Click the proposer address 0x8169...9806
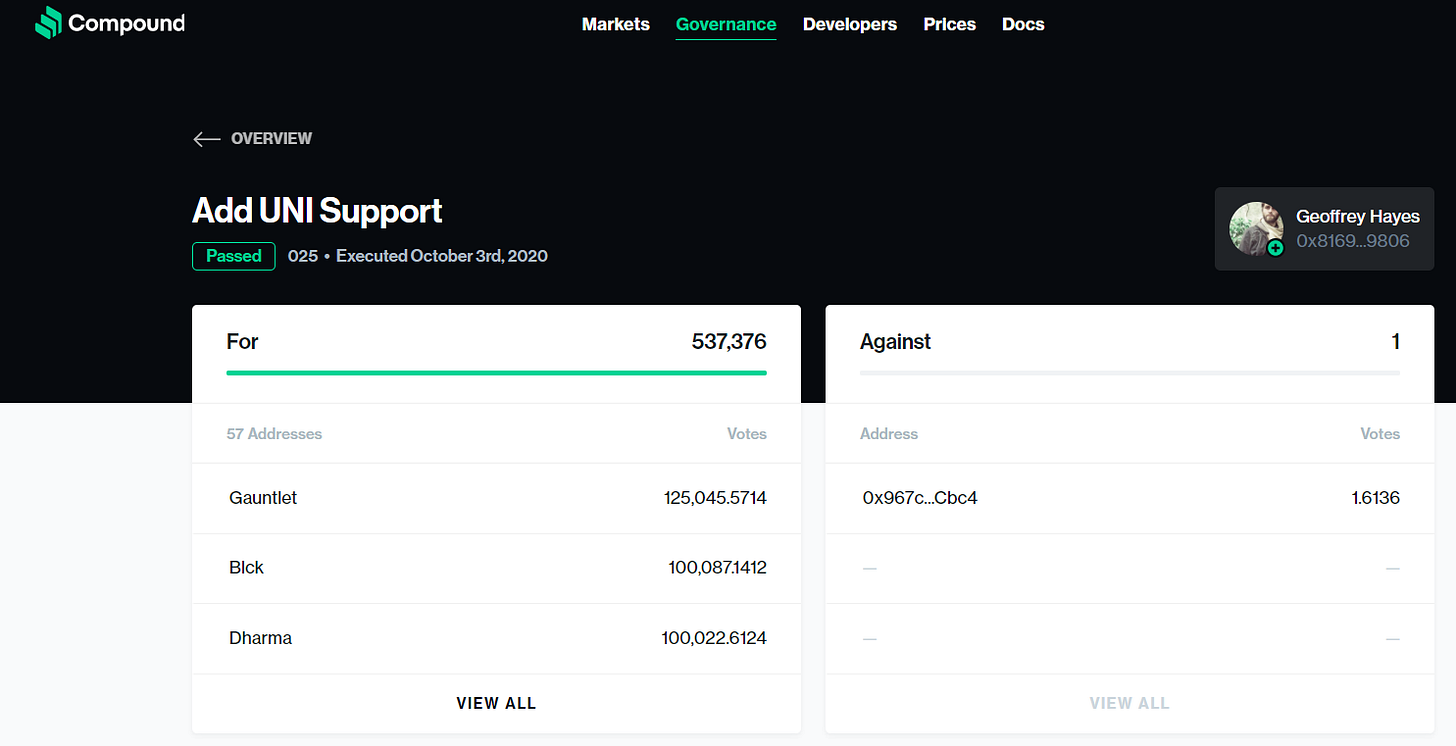This screenshot has width=1456, height=746. tap(1353, 241)
